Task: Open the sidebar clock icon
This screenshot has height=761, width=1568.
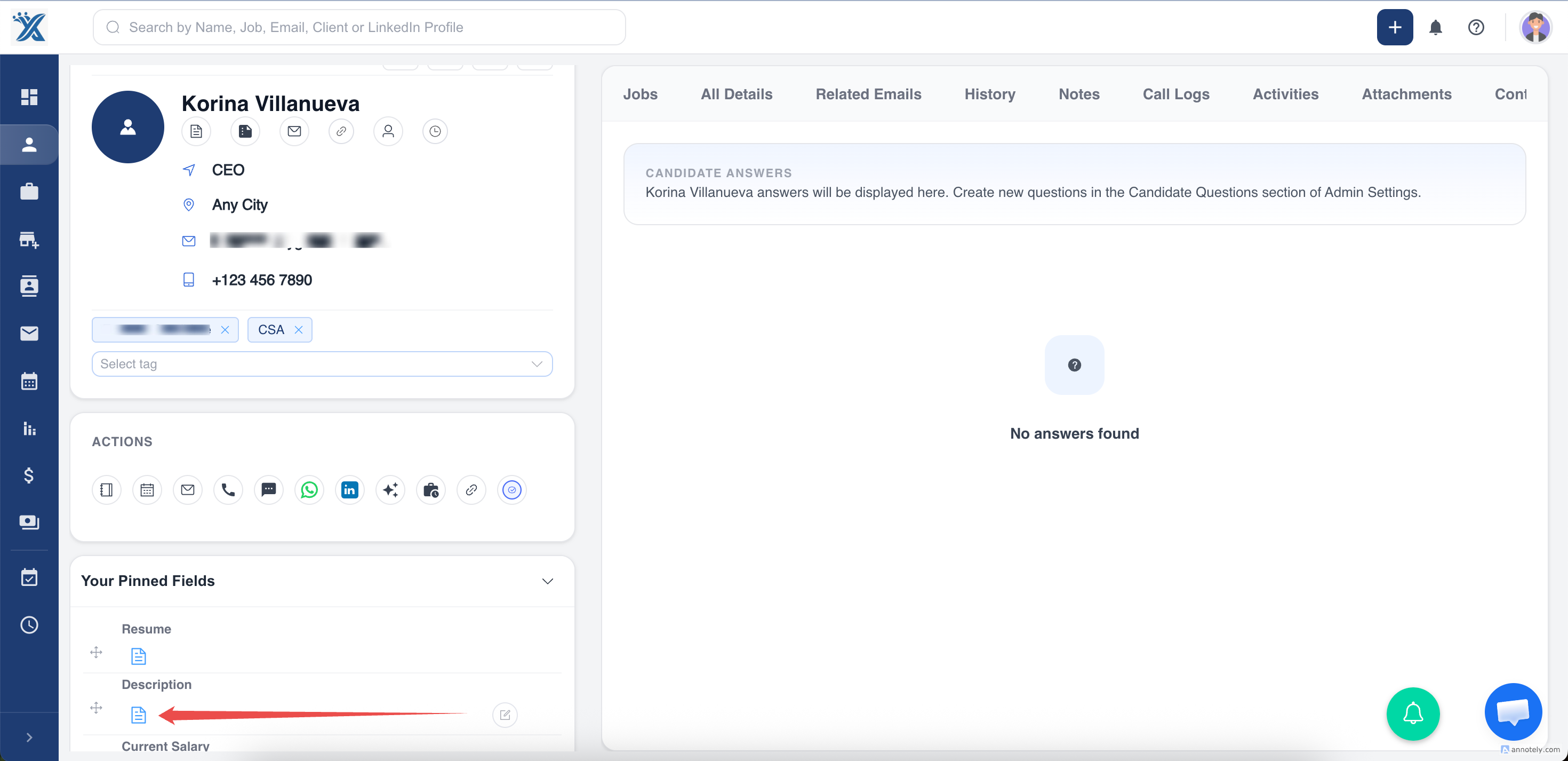Action: tap(29, 624)
